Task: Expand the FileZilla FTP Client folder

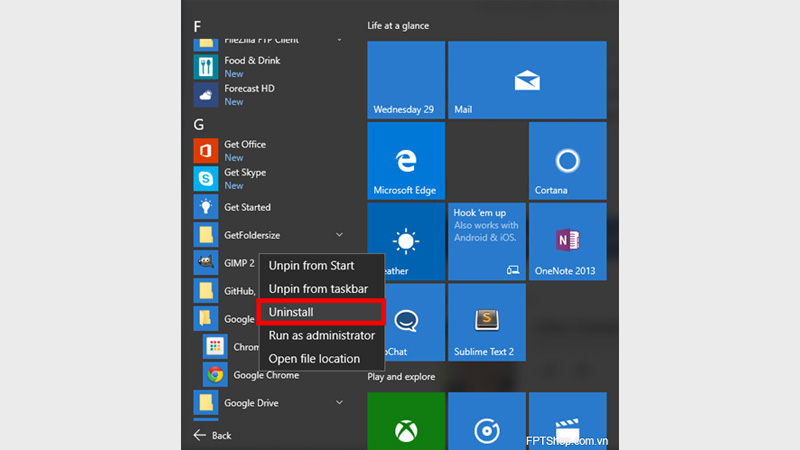Action: coord(340,40)
